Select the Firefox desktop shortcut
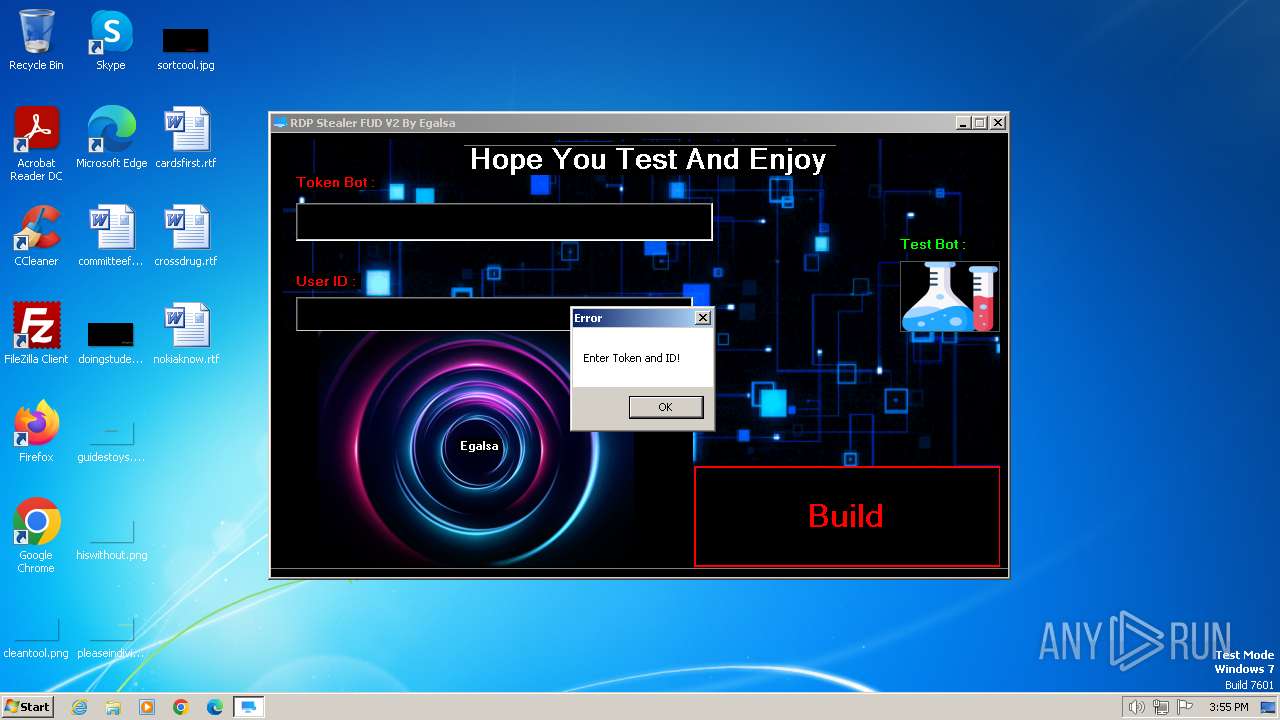This screenshot has height=720, width=1280. tap(36, 433)
